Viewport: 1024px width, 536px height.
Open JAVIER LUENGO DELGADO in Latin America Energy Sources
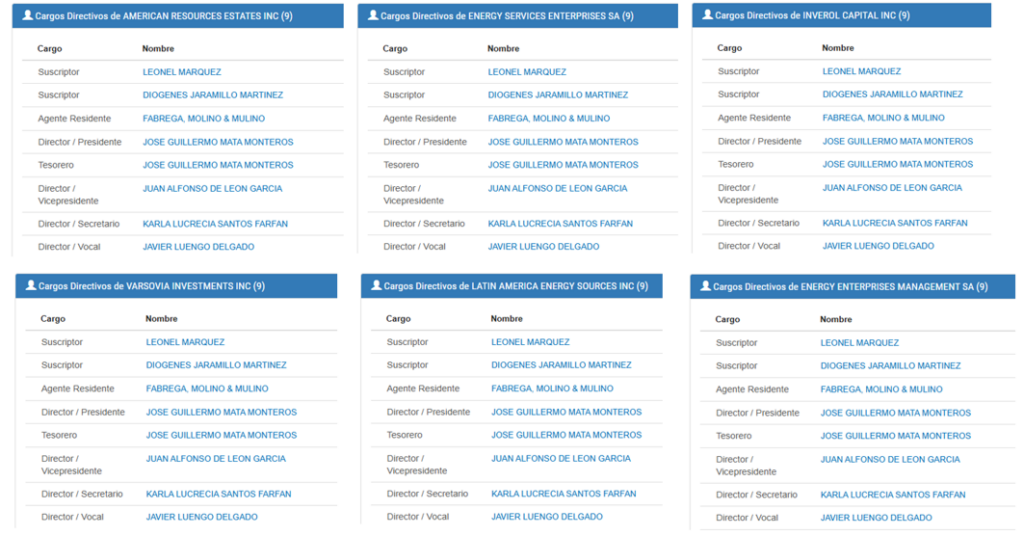pyautogui.click(x=547, y=516)
